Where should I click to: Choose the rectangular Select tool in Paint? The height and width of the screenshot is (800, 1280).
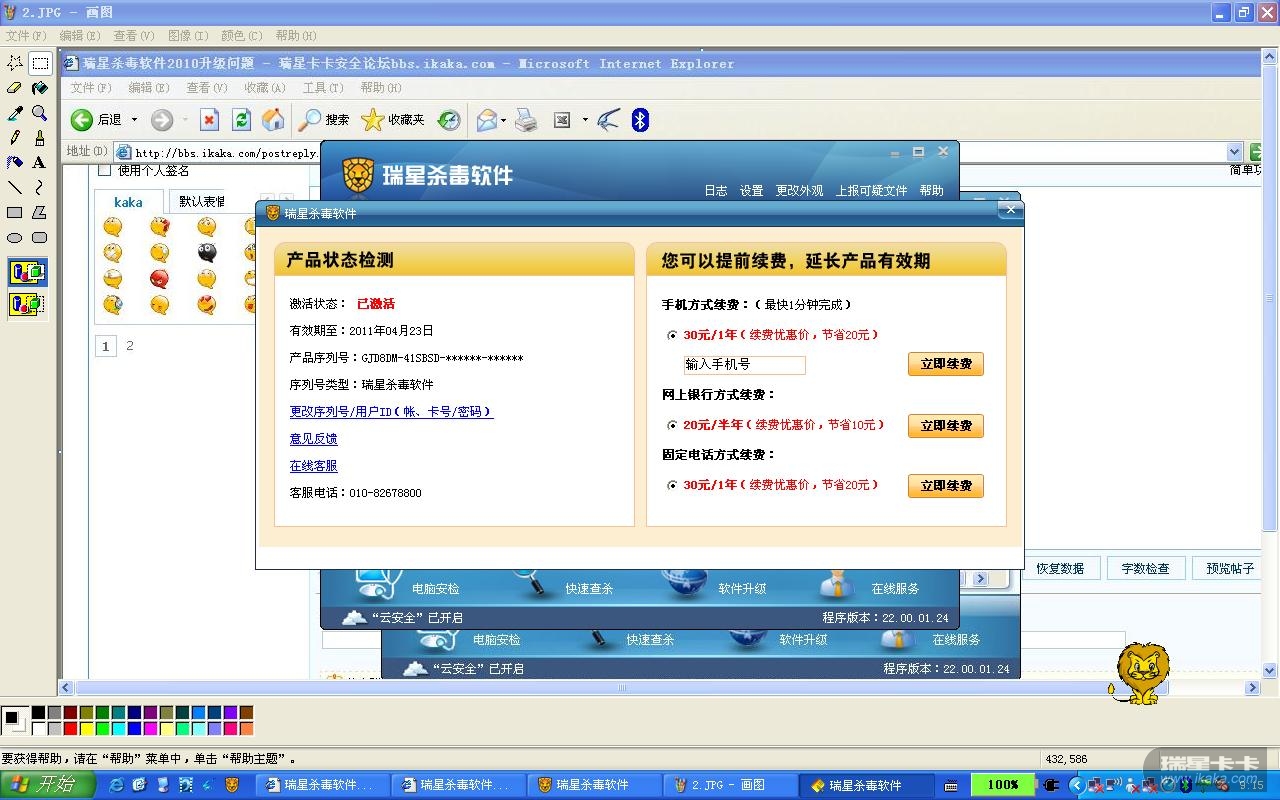coord(40,63)
